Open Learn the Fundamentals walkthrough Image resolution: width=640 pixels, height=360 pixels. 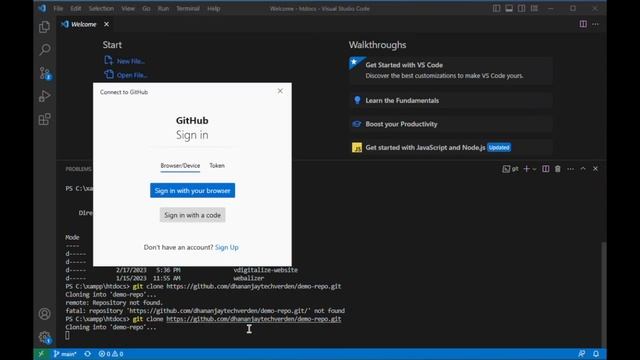(x=451, y=100)
